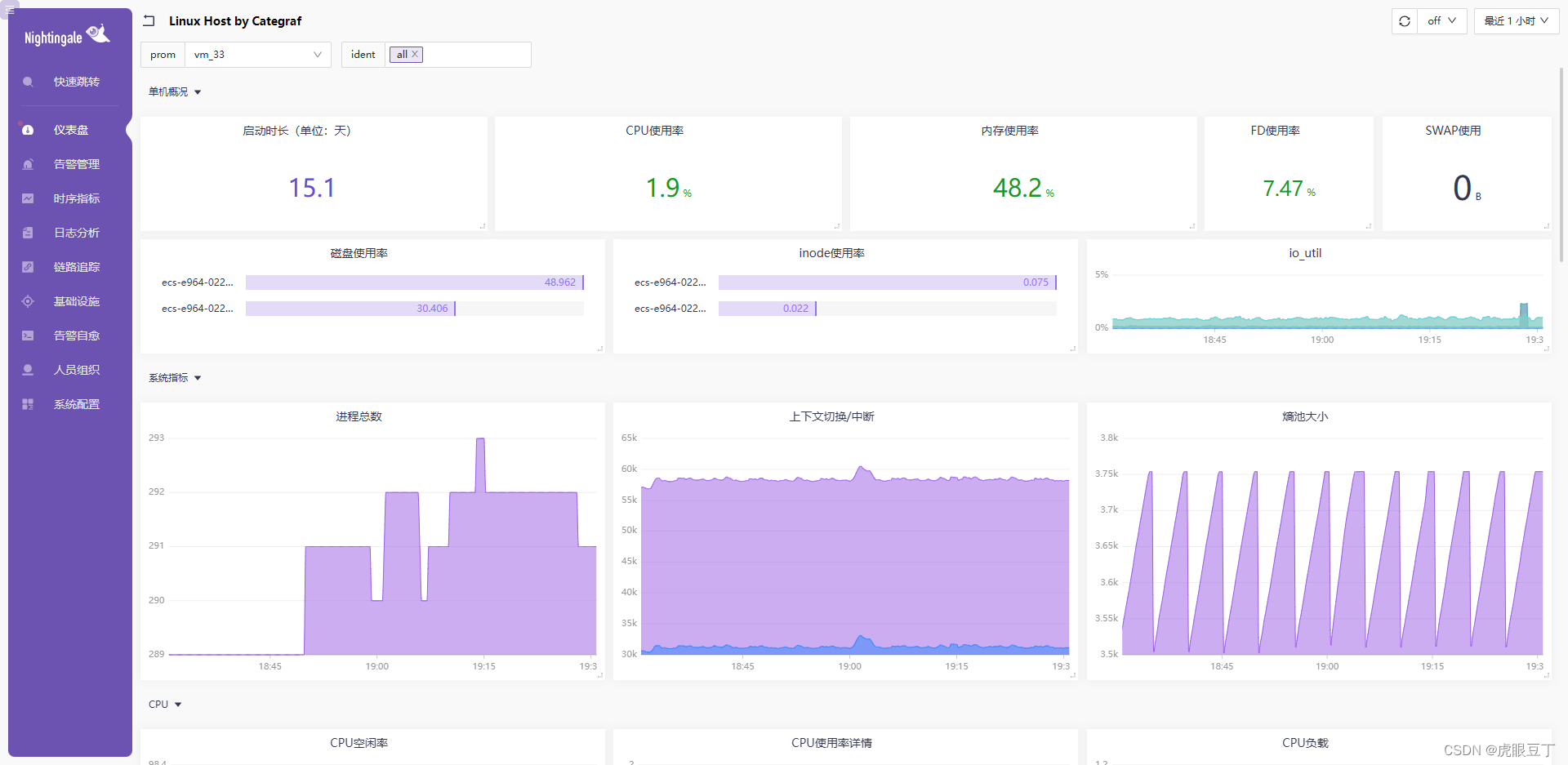Click the 熵池大小 panel title
Viewport: 1568px width, 765px height.
click(x=1305, y=416)
